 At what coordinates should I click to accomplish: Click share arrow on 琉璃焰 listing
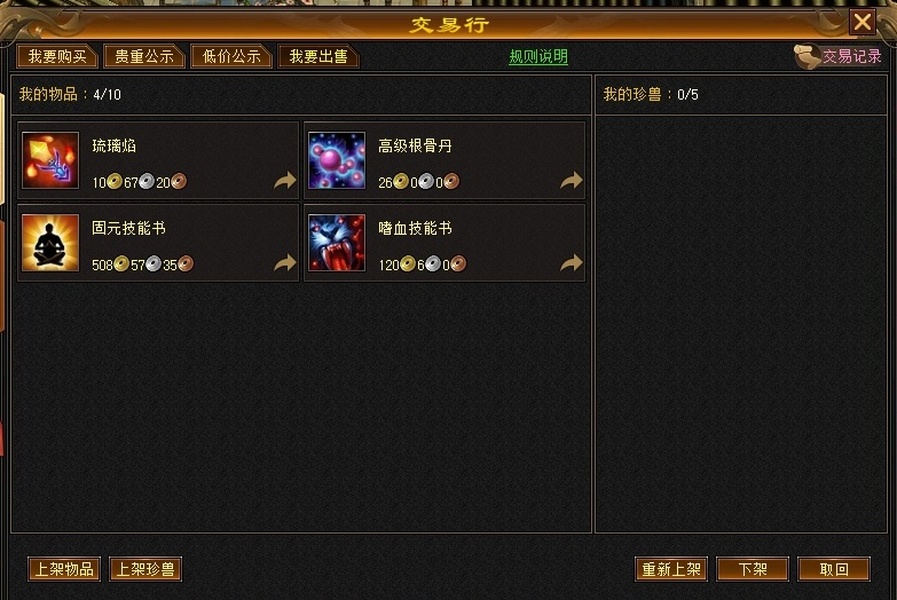tap(285, 180)
